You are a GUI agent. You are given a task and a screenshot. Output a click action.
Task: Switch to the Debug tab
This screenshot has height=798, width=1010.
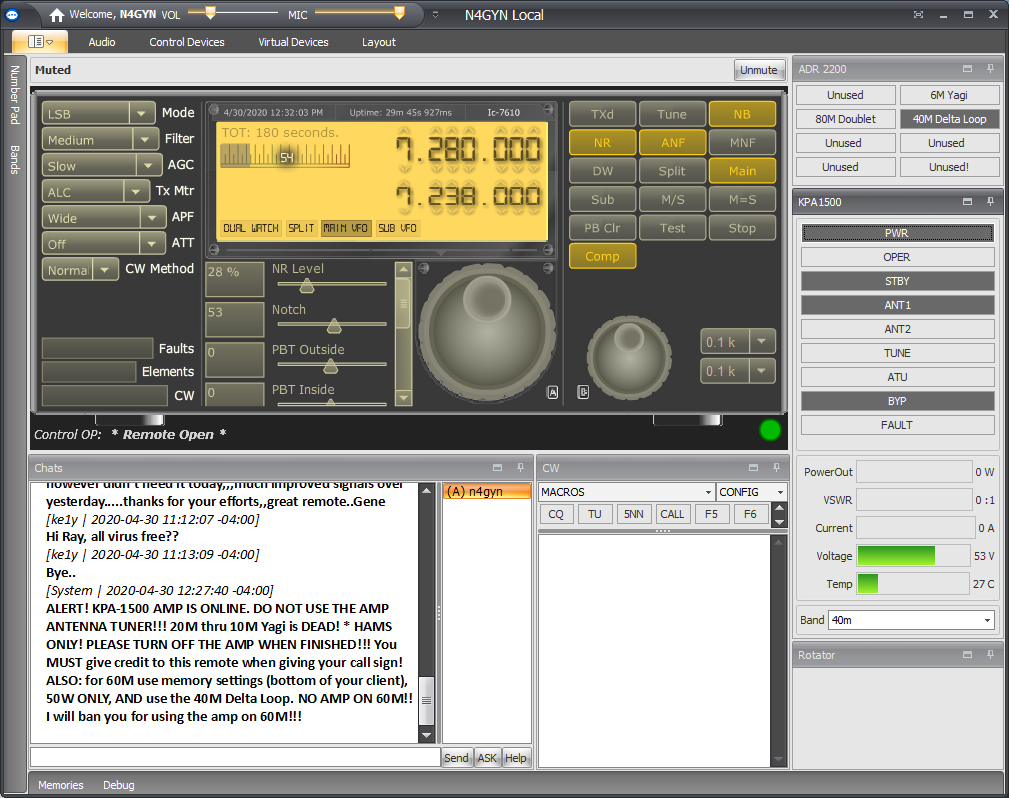pyautogui.click(x=119, y=784)
